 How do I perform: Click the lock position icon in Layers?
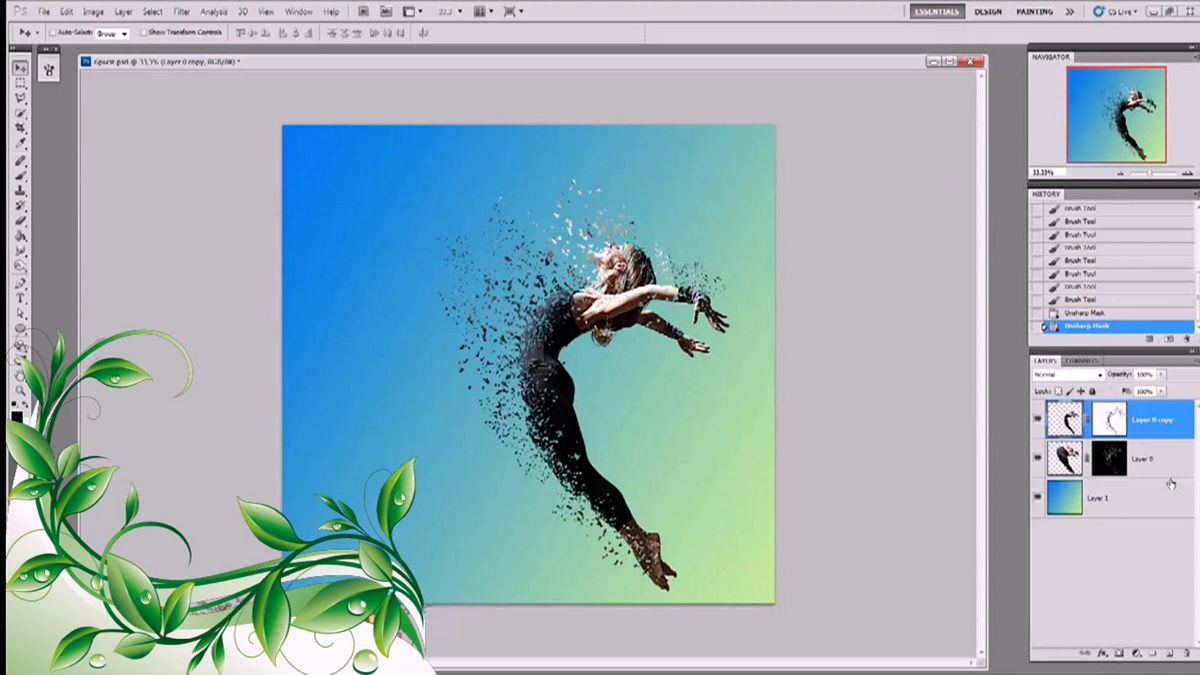[x=1081, y=391]
